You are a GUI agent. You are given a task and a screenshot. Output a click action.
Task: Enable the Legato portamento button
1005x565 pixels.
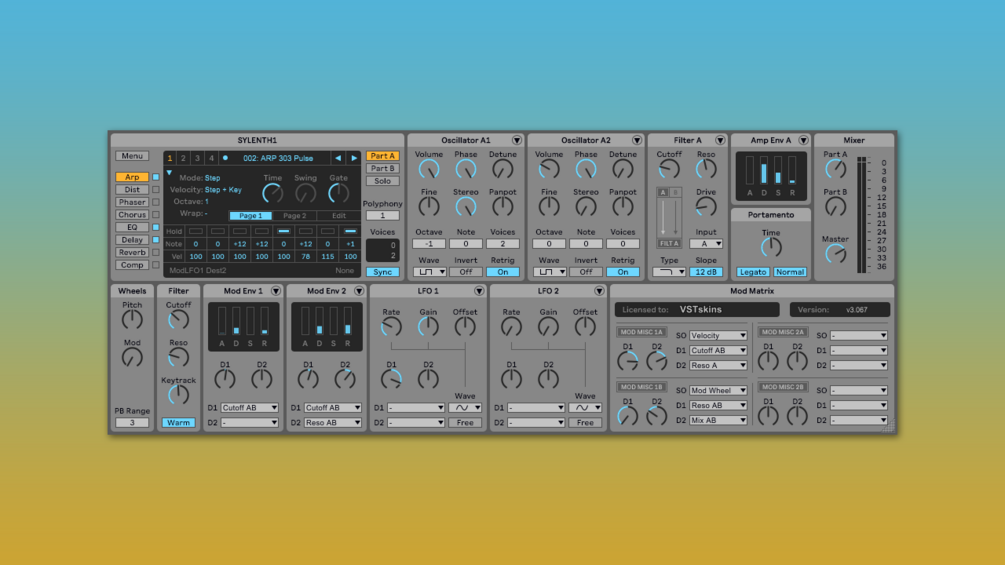point(752,272)
